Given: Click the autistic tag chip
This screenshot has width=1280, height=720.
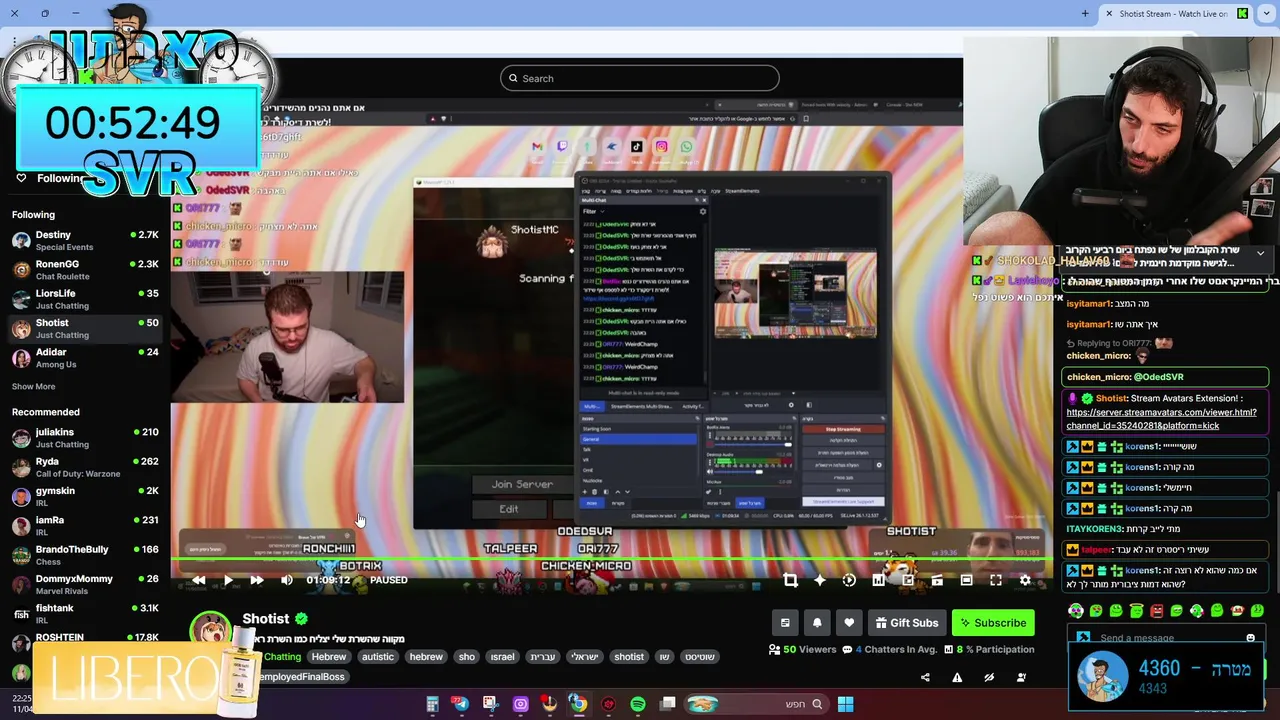Looking at the screenshot, I should click(378, 657).
